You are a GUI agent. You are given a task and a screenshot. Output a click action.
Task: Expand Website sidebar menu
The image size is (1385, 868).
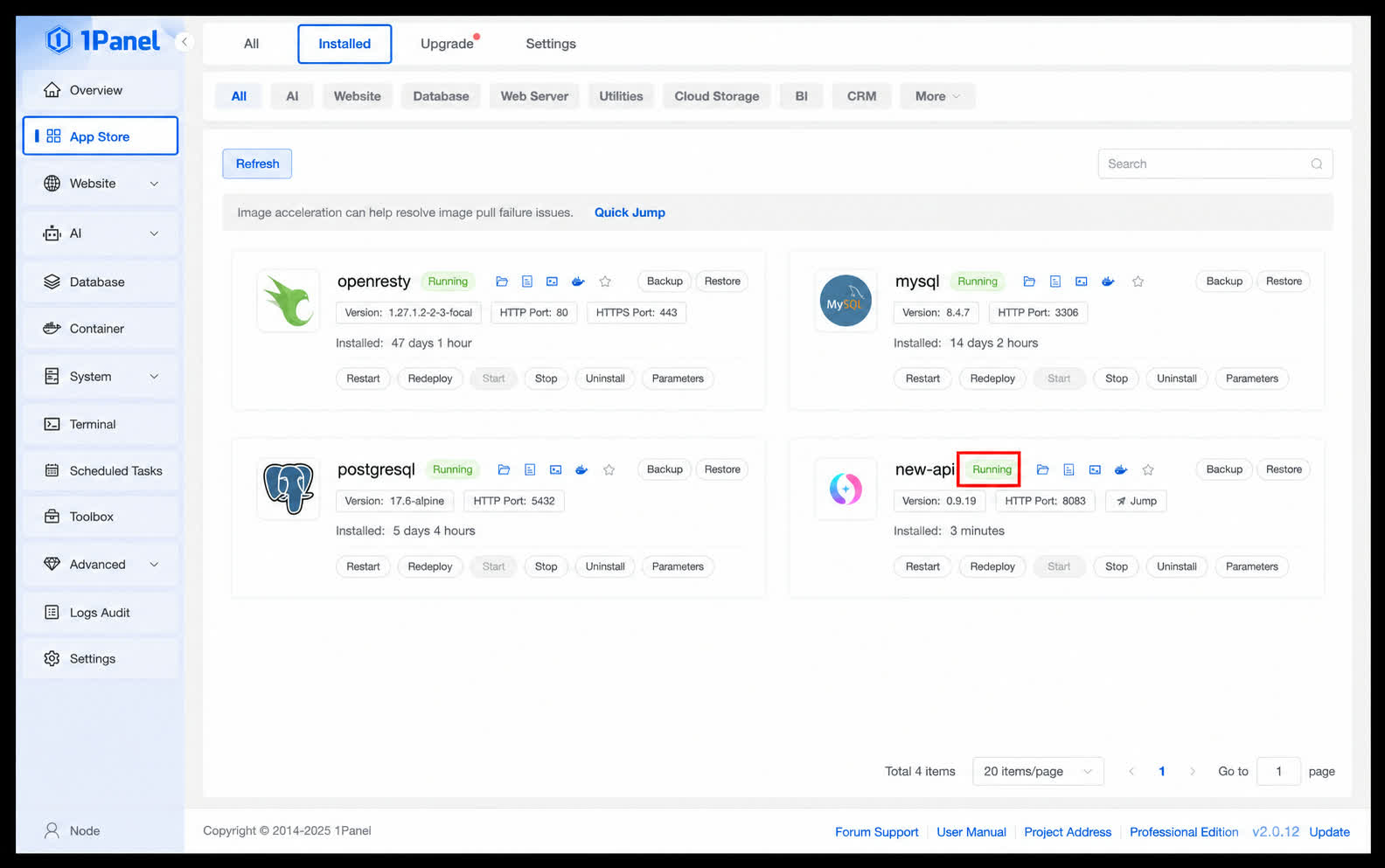[101, 184]
